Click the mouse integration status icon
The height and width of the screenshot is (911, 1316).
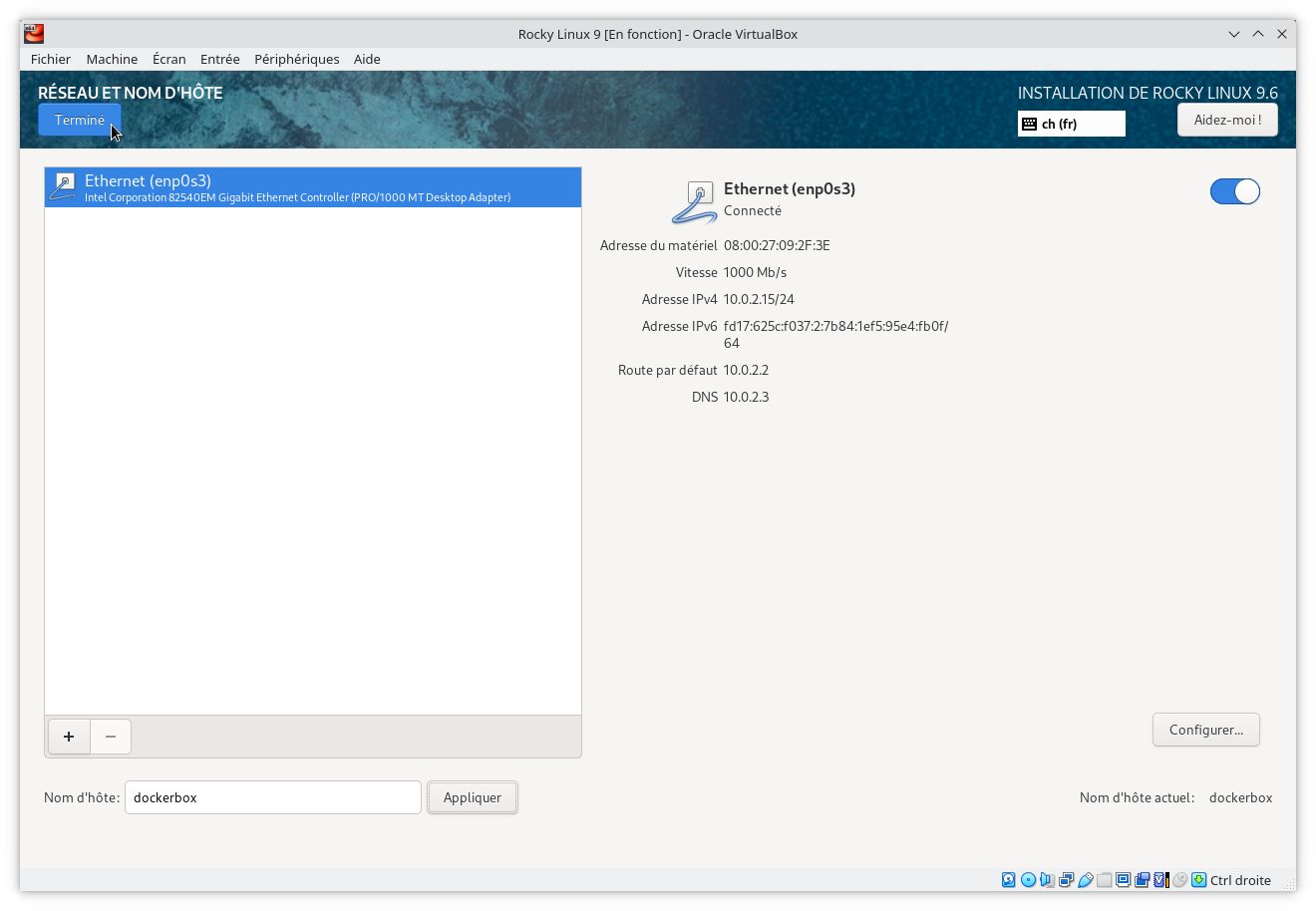pos(1178,880)
